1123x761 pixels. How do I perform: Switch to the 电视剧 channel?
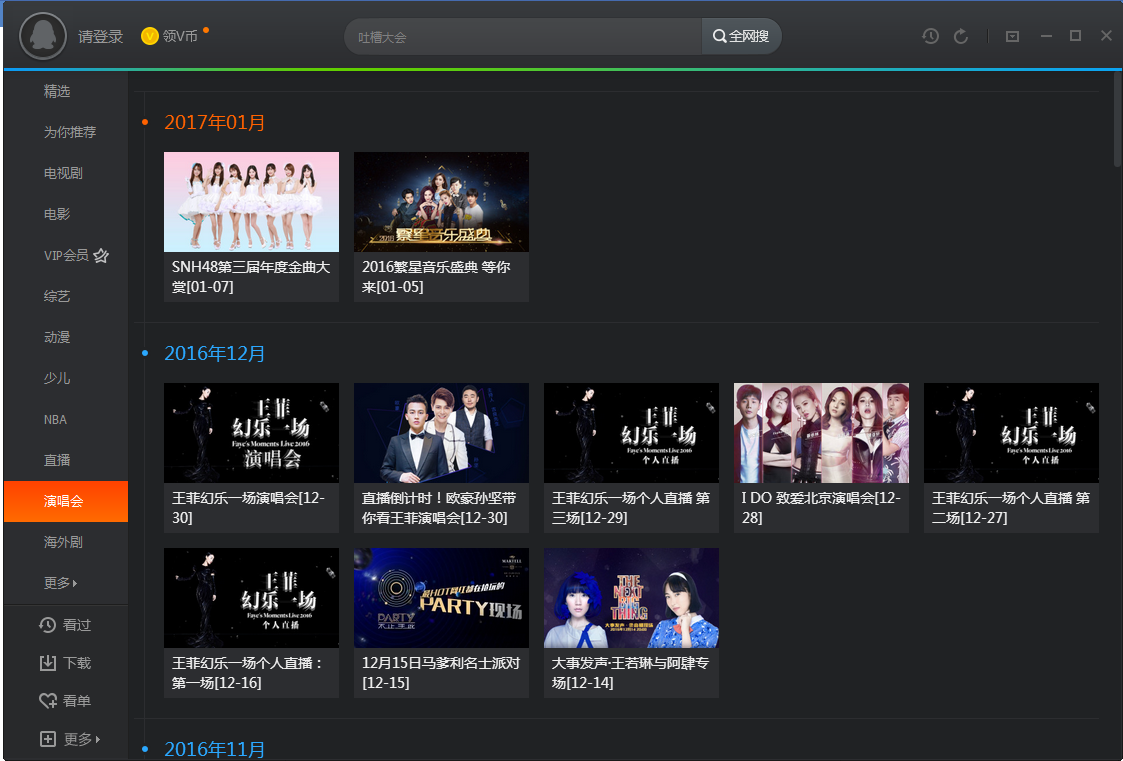tap(63, 173)
